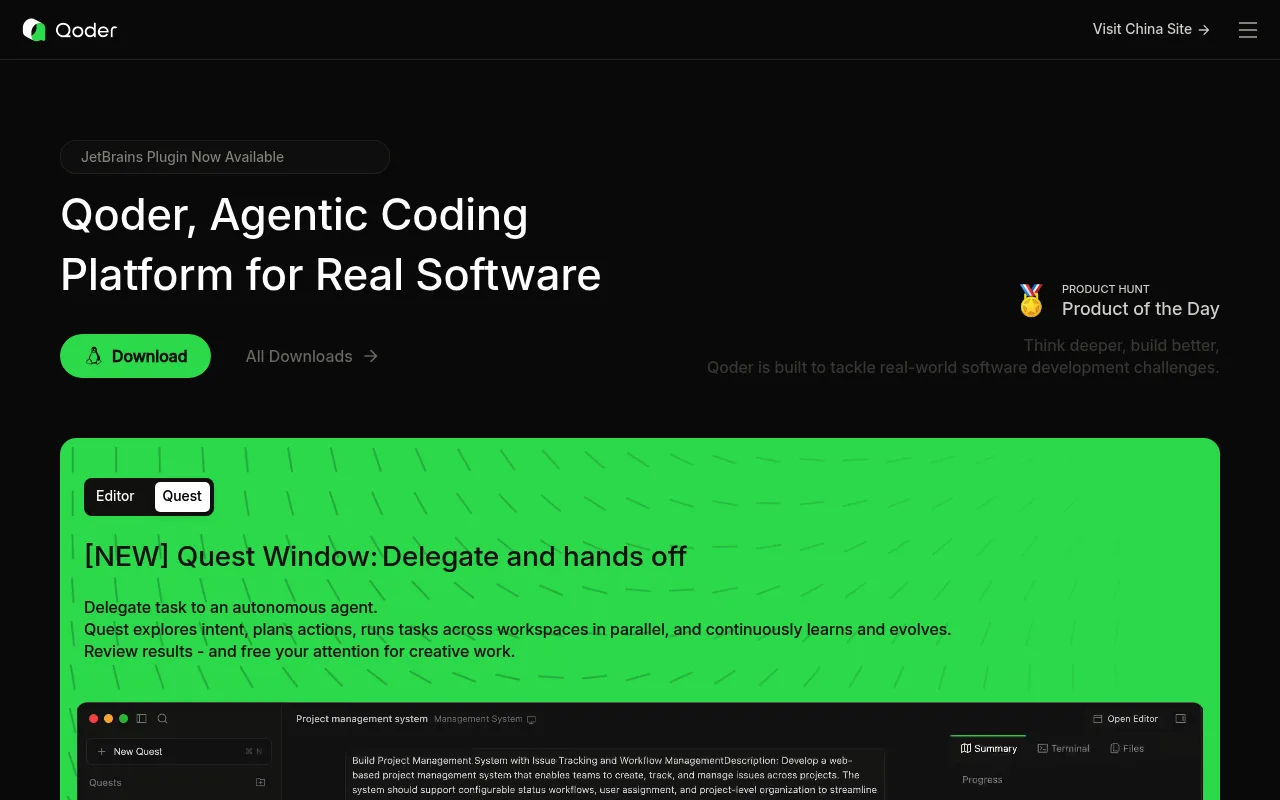Click the "Project management system" title
Viewport: 1280px width, 800px height.
point(362,719)
